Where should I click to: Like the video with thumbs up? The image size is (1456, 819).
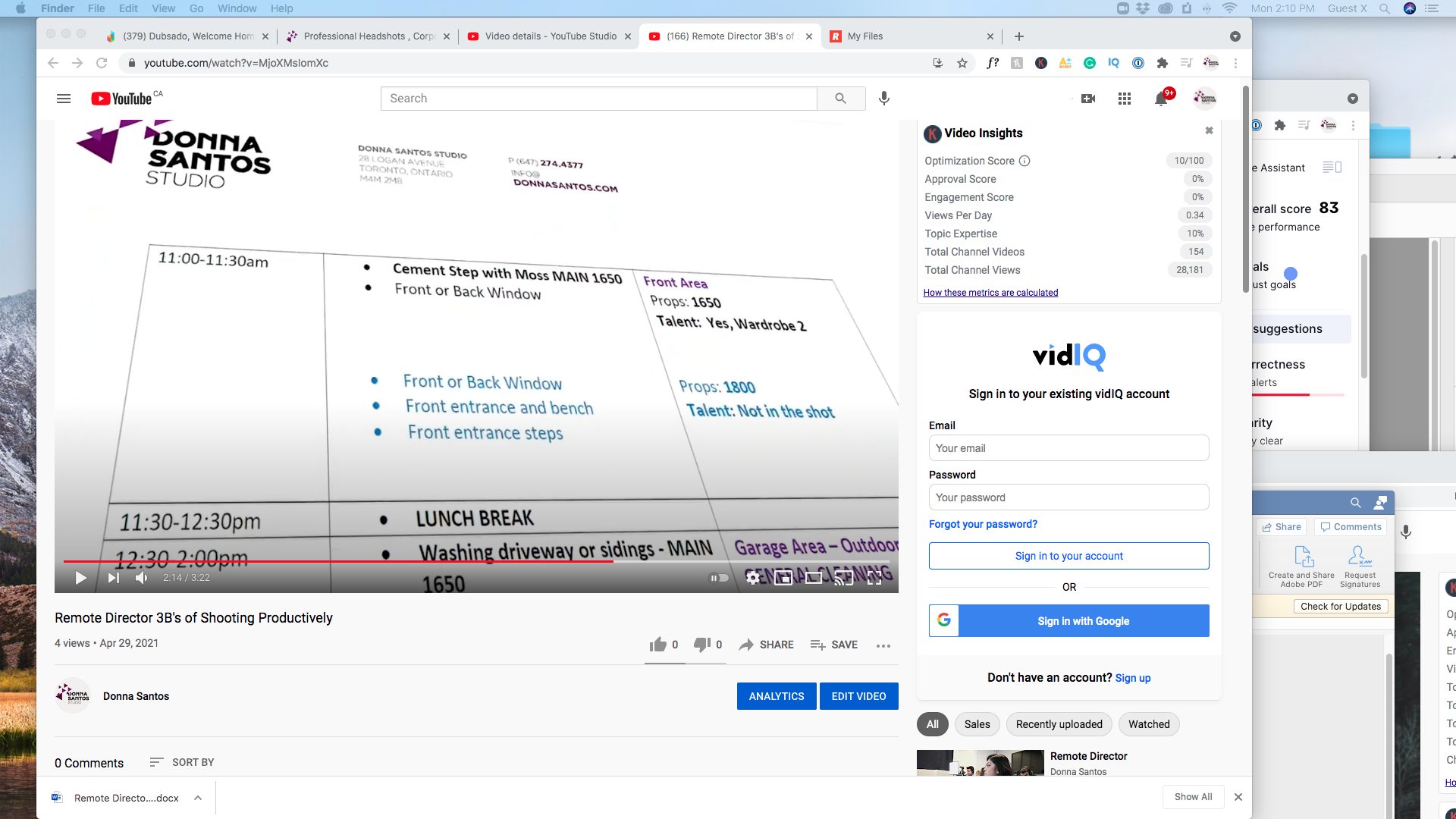click(x=664, y=645)
